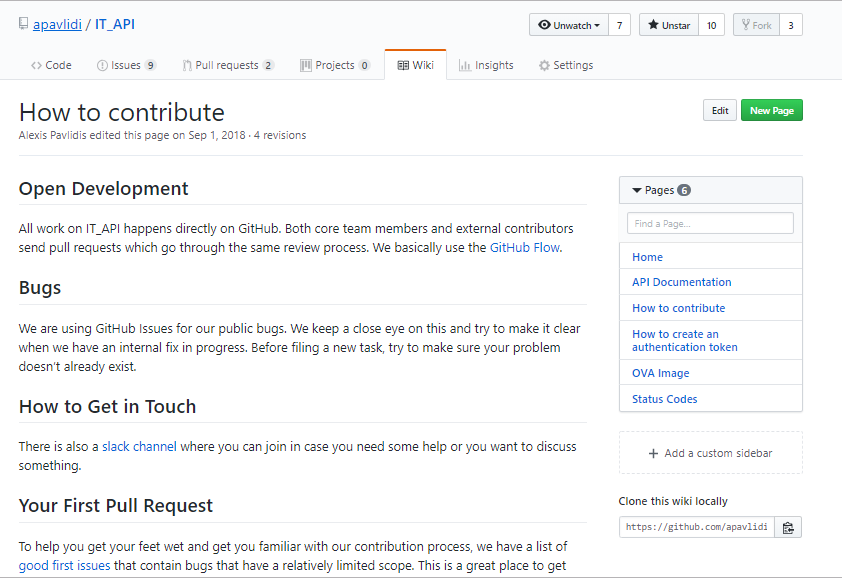Image resolution: width=842 pixels, height=578 pixels.
Task: Unstar the repository
Action: 669,25
